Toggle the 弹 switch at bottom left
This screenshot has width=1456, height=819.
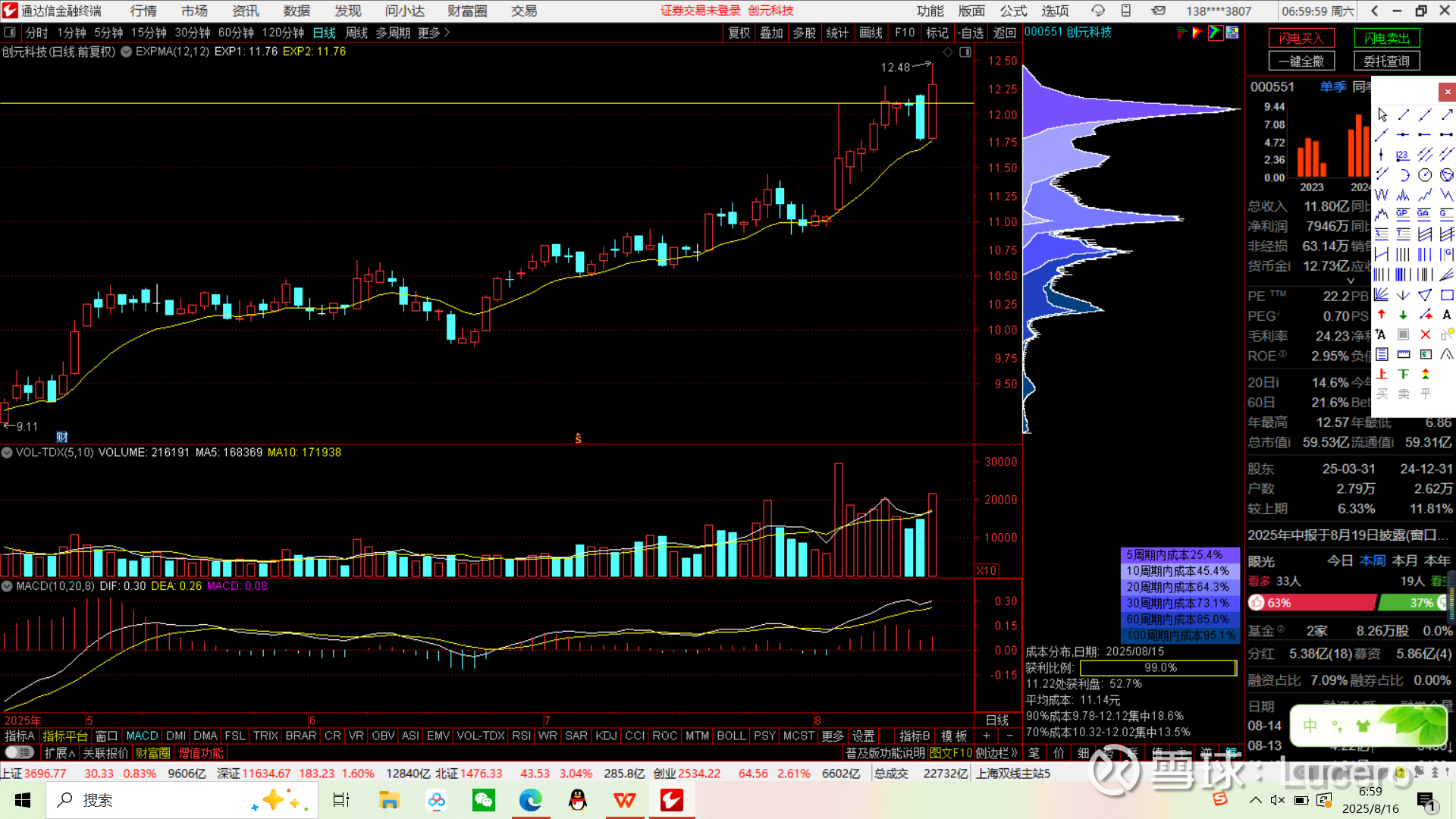point(19,752)
